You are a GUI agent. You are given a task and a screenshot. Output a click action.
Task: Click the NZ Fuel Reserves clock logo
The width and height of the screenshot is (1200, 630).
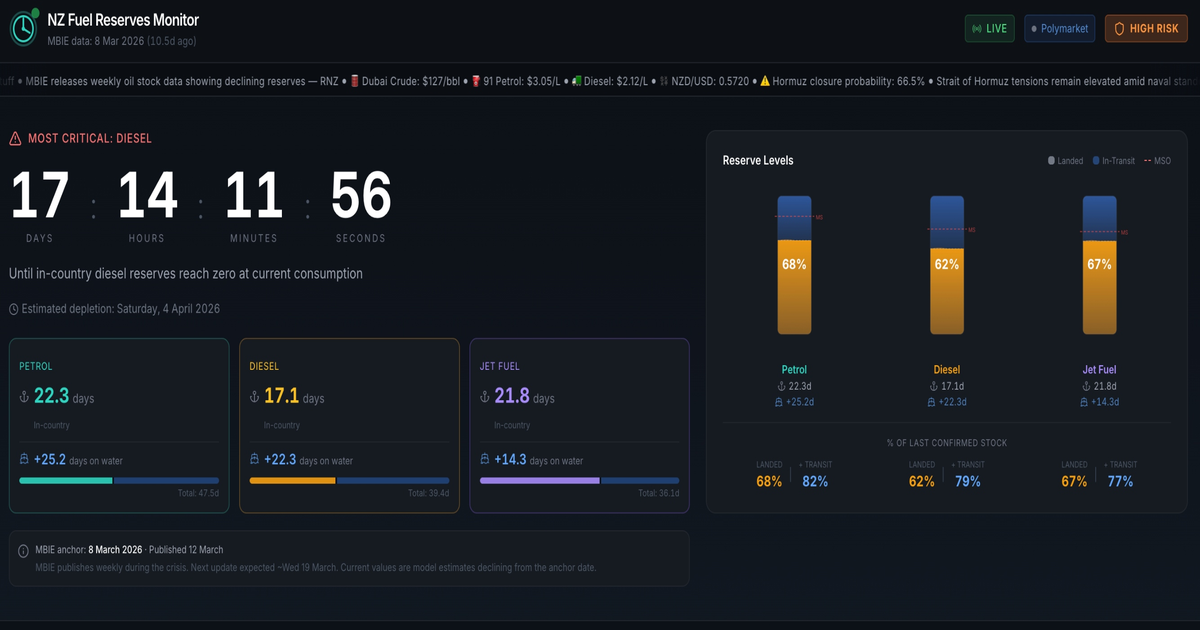(24, 29)
